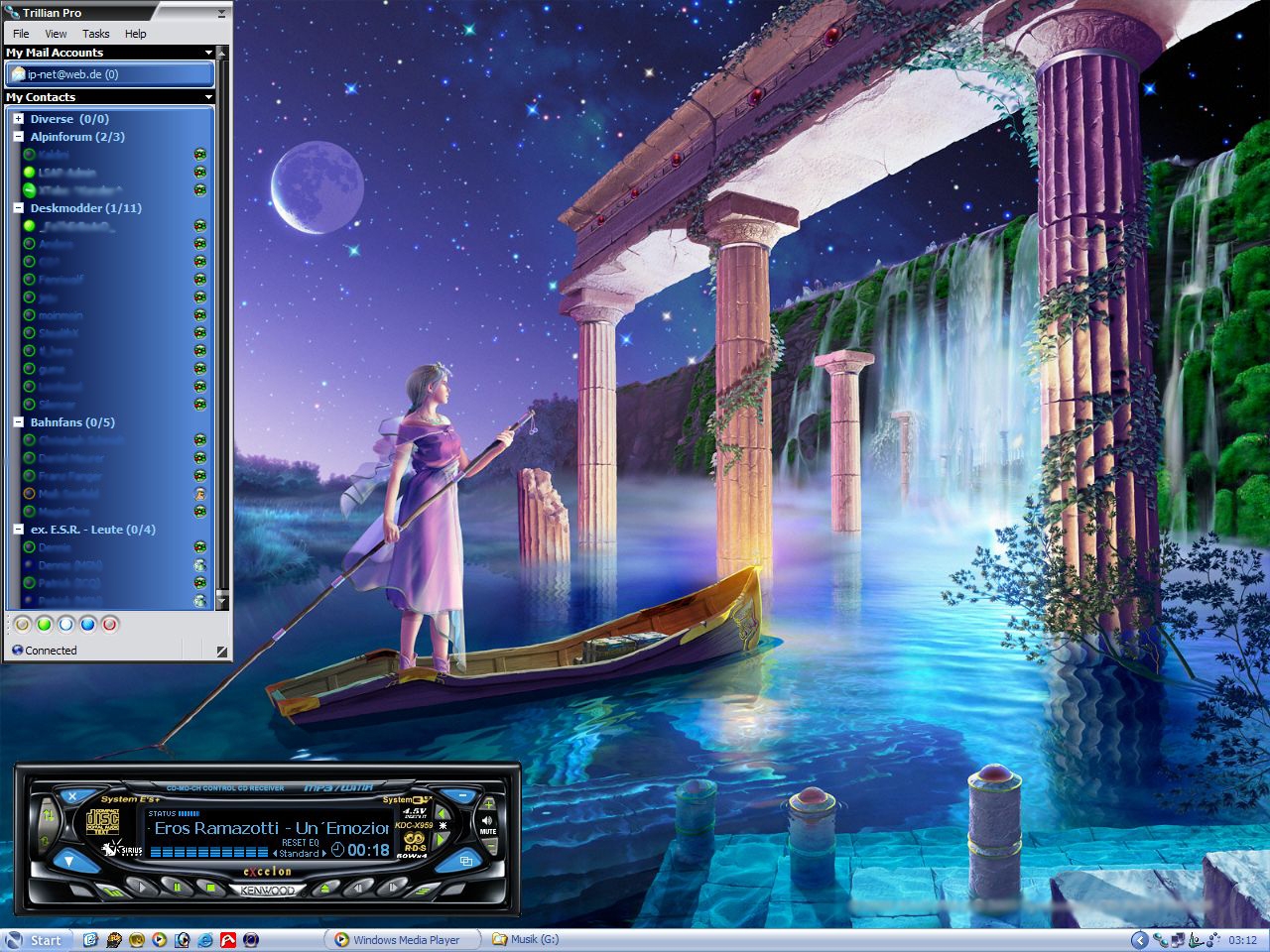The image size is (1270, 952).
Task: Click the Trillian Pro title bar icon
Action: click(12, 12)
